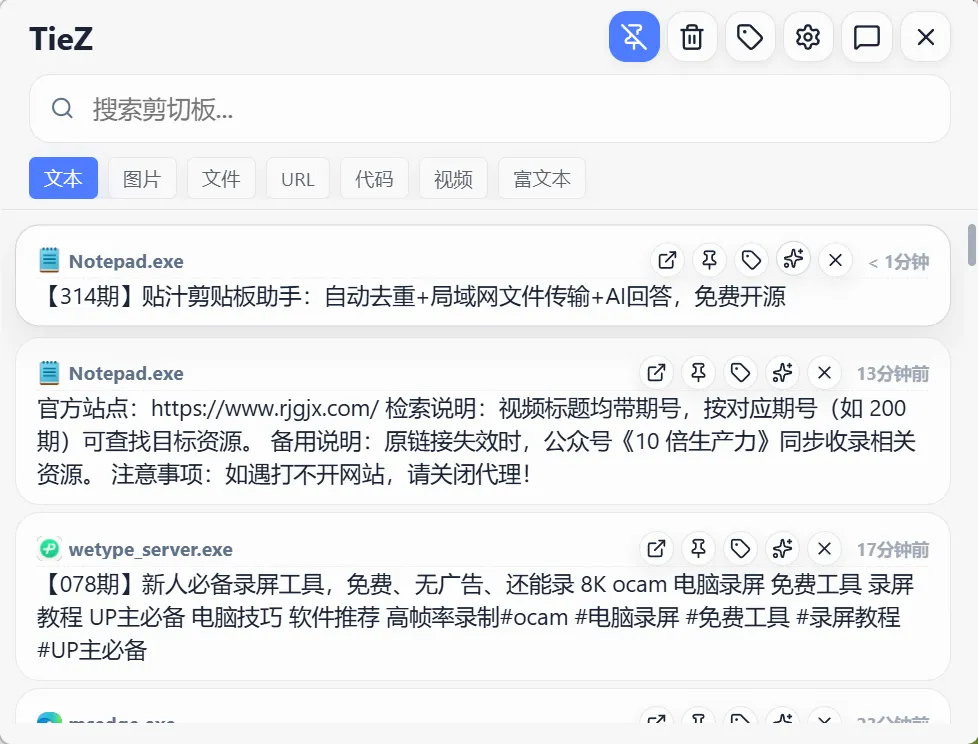The image size is (978, 744).
Task: Click the trash clear-history icon
Action: [x=692, y=37]
